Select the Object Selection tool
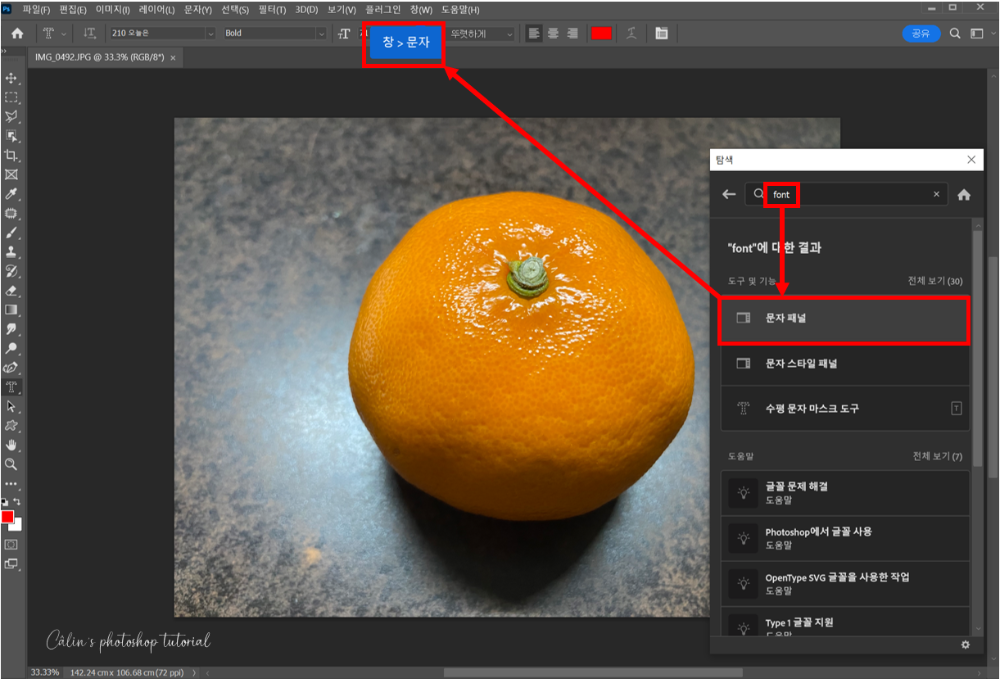 (x=11, y=136)
